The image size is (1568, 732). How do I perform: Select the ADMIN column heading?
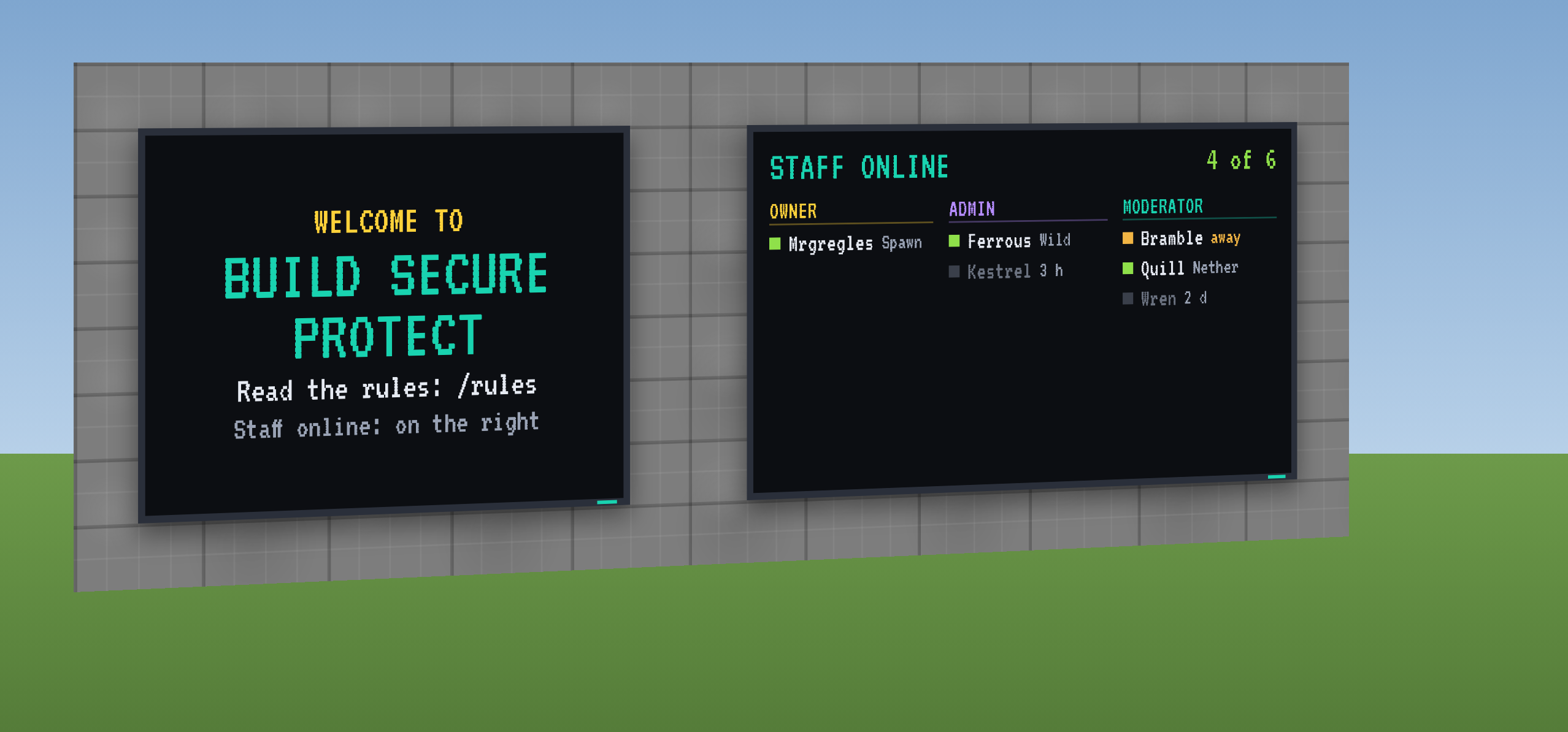[972, 209]
